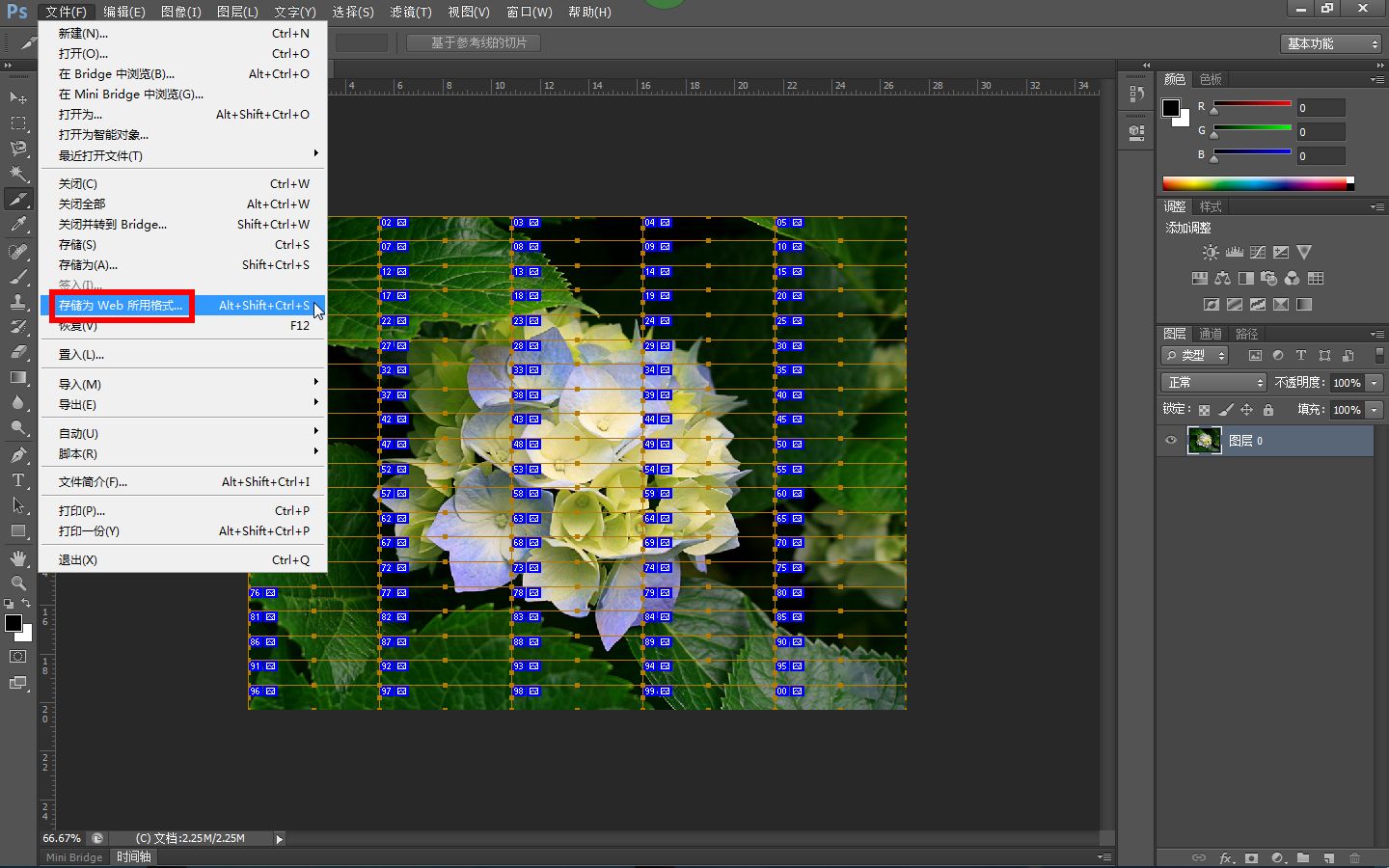Choose 打印(P) menu item
The image size is (1389, 868).
183,510
